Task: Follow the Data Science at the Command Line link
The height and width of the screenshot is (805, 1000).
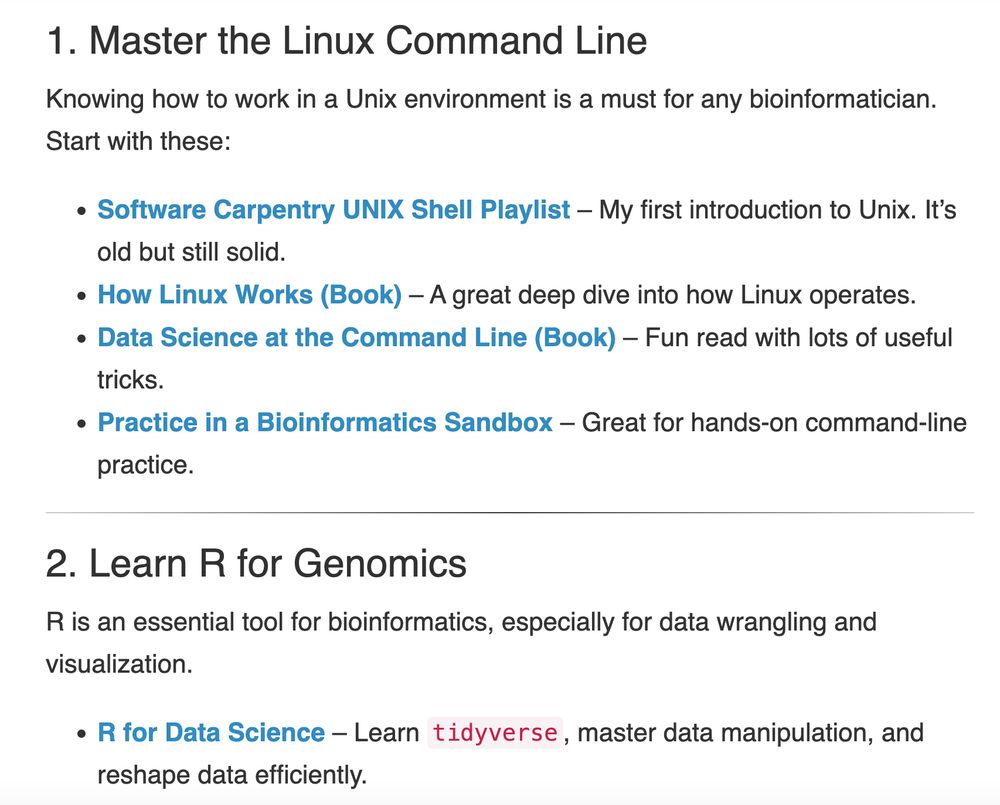Action: click(x=357, y=337)
